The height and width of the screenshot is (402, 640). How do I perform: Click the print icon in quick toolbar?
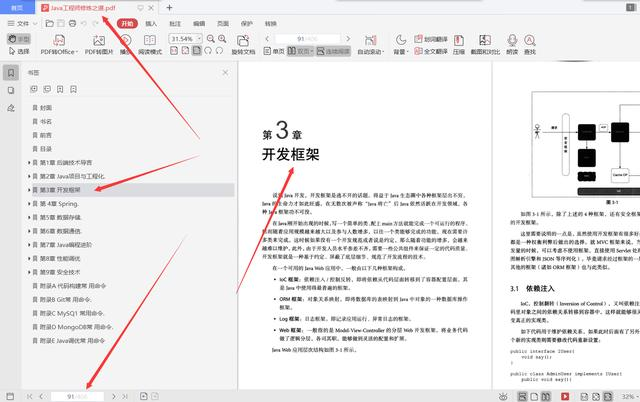(x=72, y=23)
